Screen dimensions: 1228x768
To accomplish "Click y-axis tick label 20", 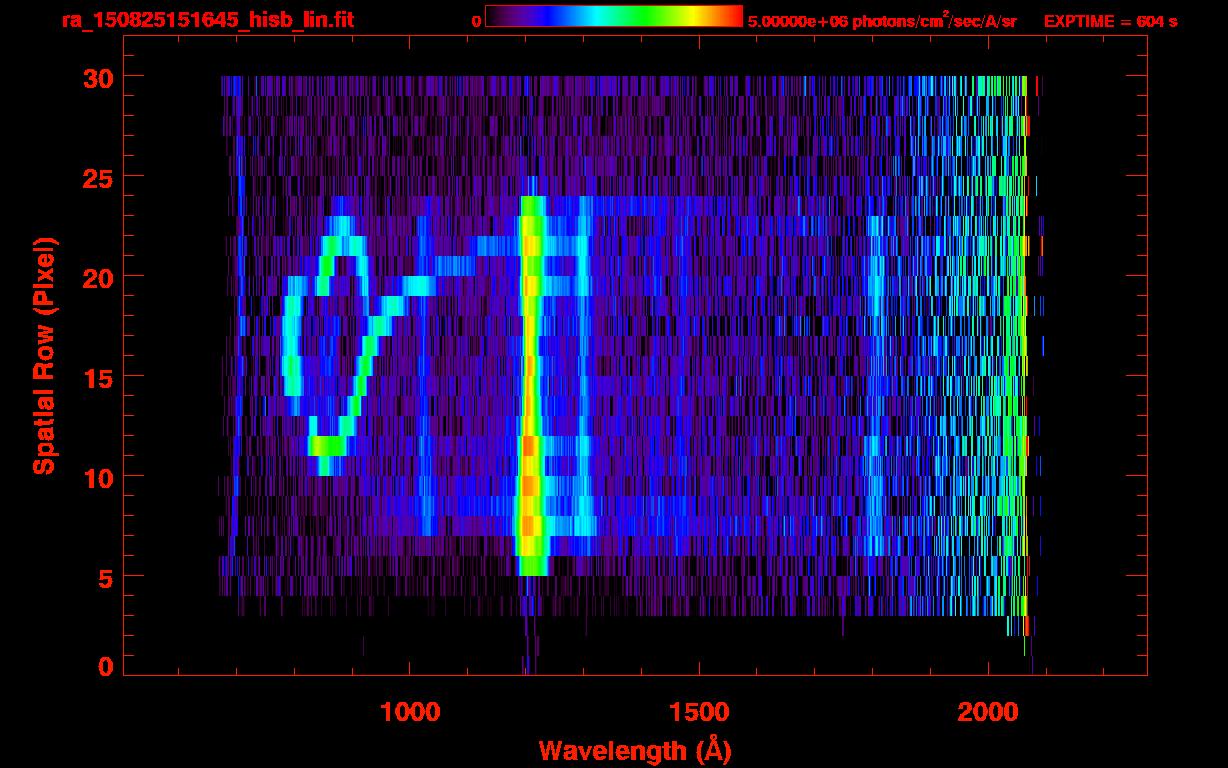I will [97, 277].
